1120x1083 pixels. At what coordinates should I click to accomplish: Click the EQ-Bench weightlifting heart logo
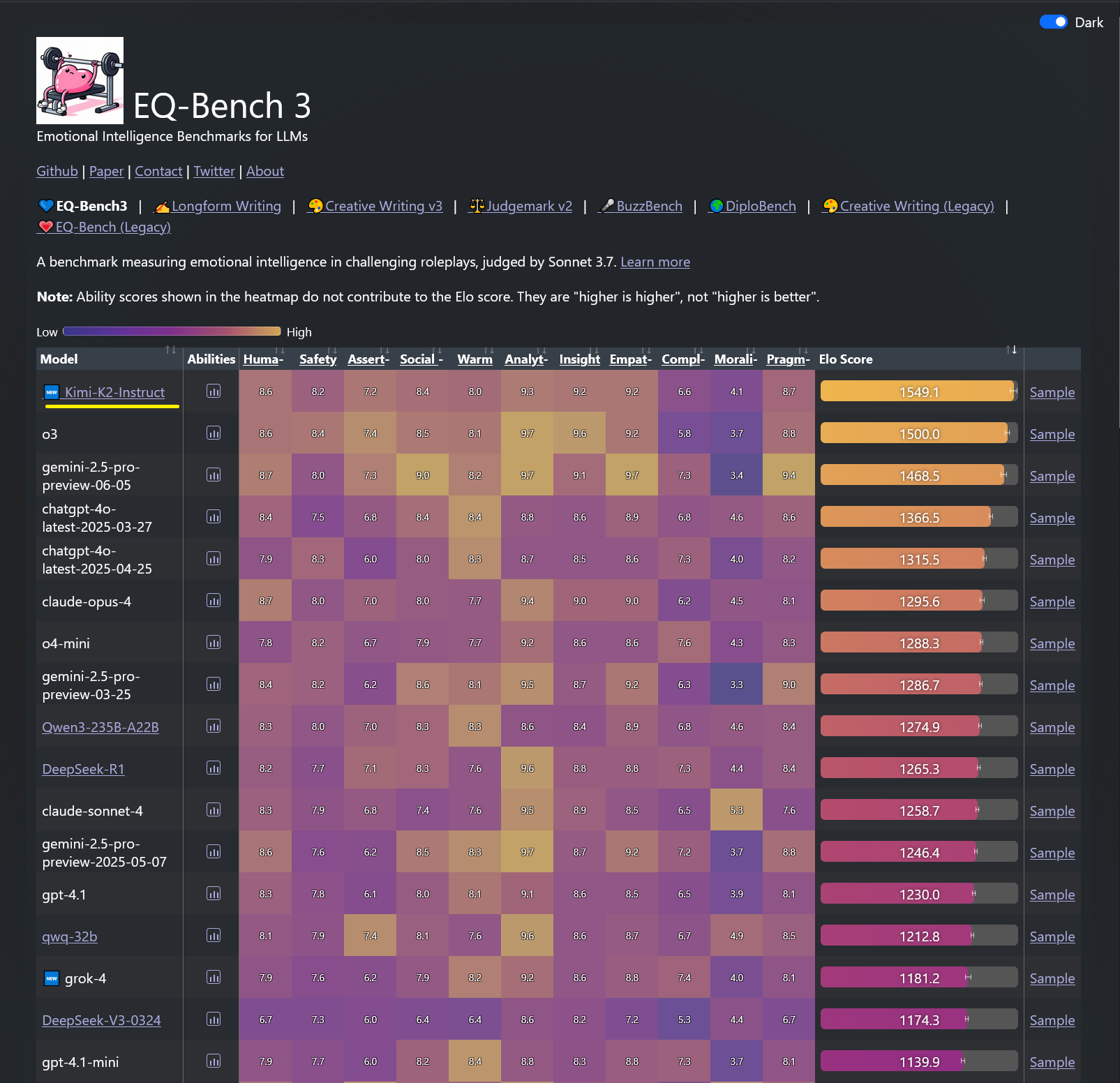click(x=80, y=80)
